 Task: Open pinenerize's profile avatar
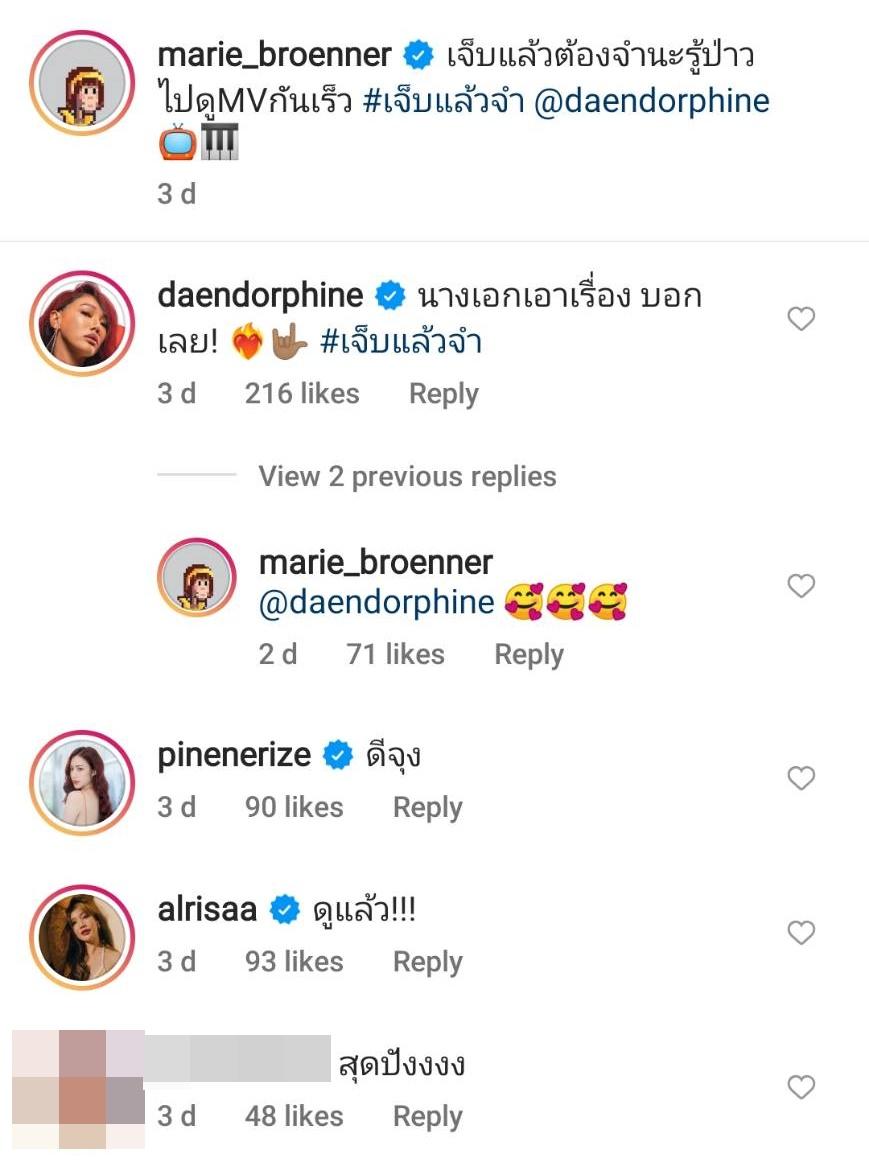(x=82, y=780)
